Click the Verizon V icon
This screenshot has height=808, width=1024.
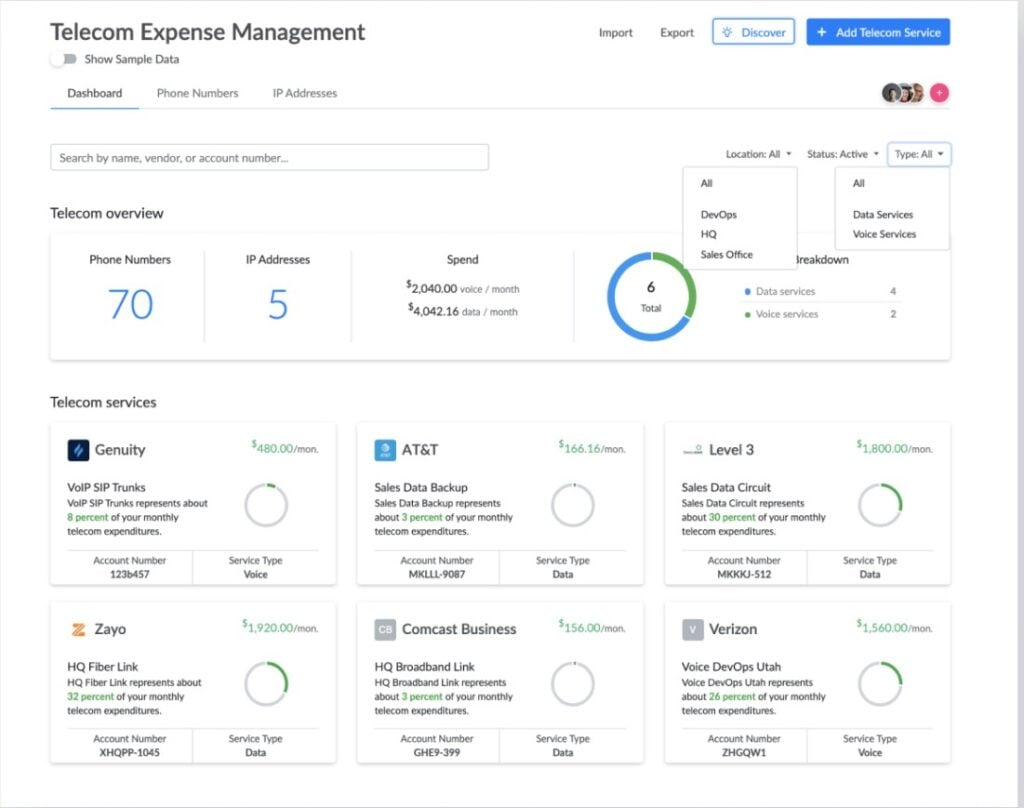pos(692,629)
